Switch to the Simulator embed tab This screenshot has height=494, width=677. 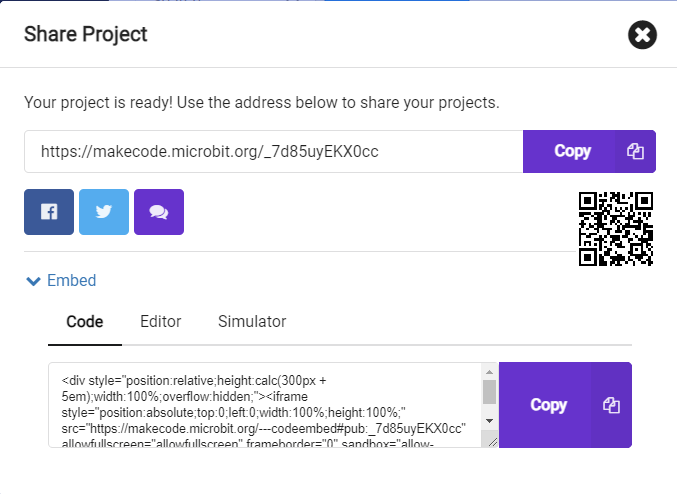252,322
